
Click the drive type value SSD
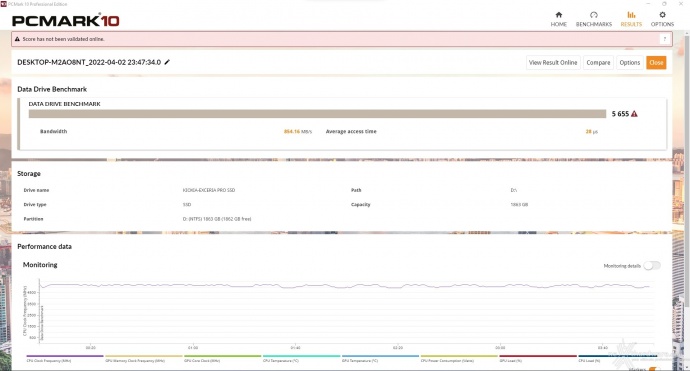(x=187, y=205)
